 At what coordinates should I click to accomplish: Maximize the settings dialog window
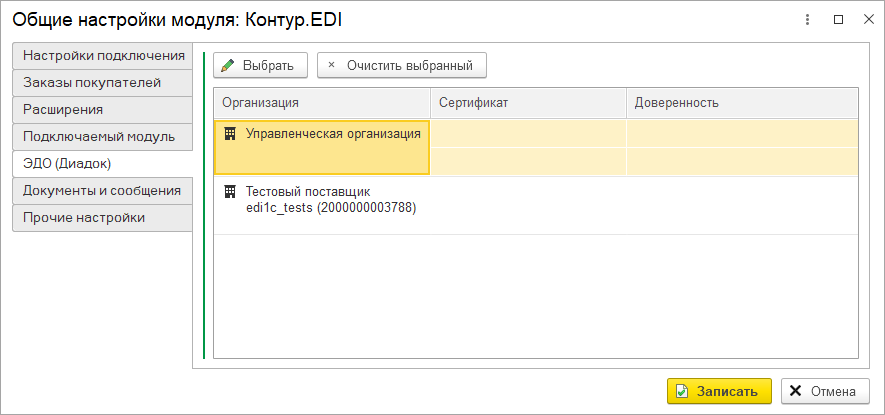(x=838, y=20)
